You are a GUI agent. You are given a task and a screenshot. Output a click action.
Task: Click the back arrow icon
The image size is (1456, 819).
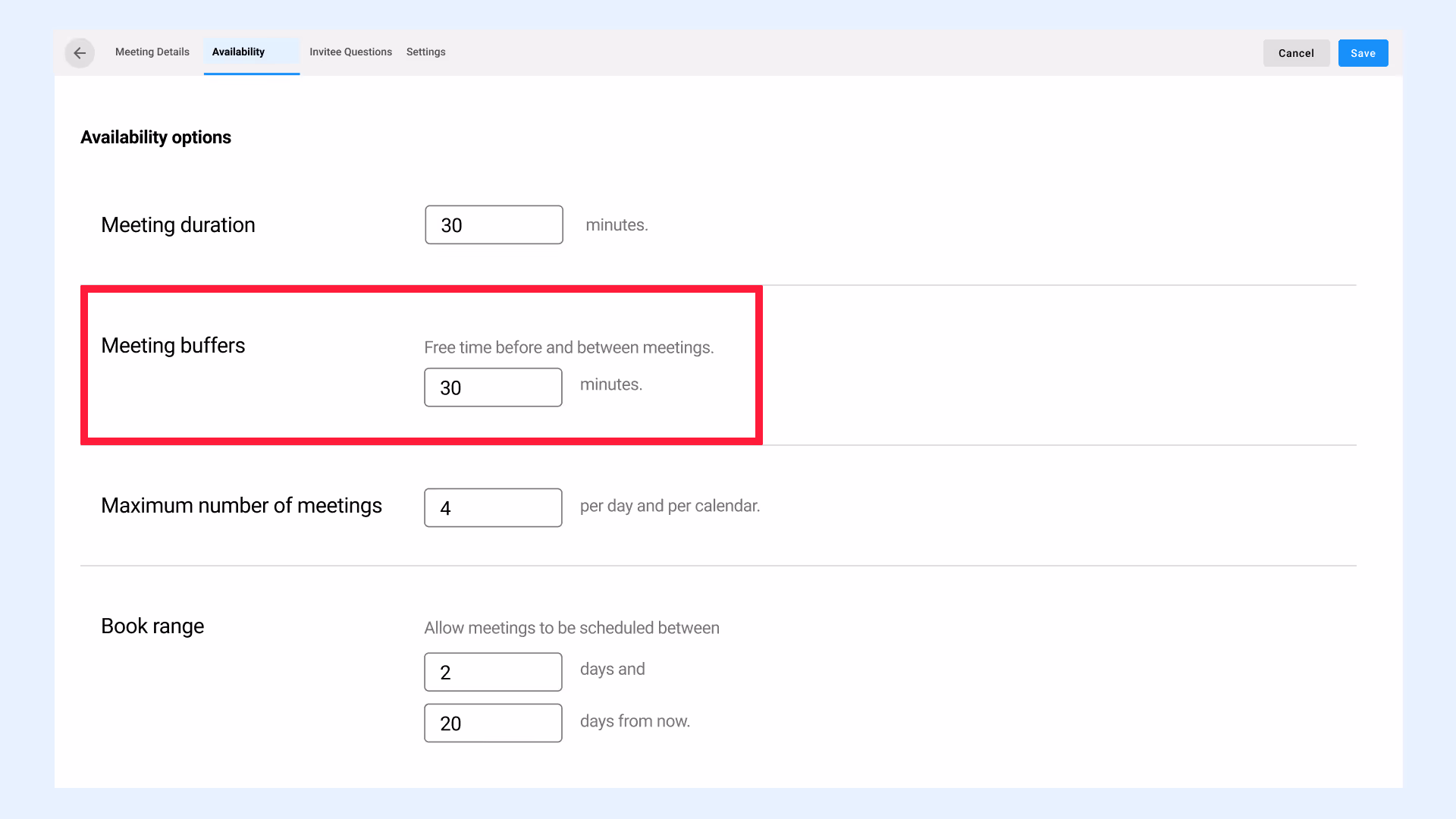80,53
